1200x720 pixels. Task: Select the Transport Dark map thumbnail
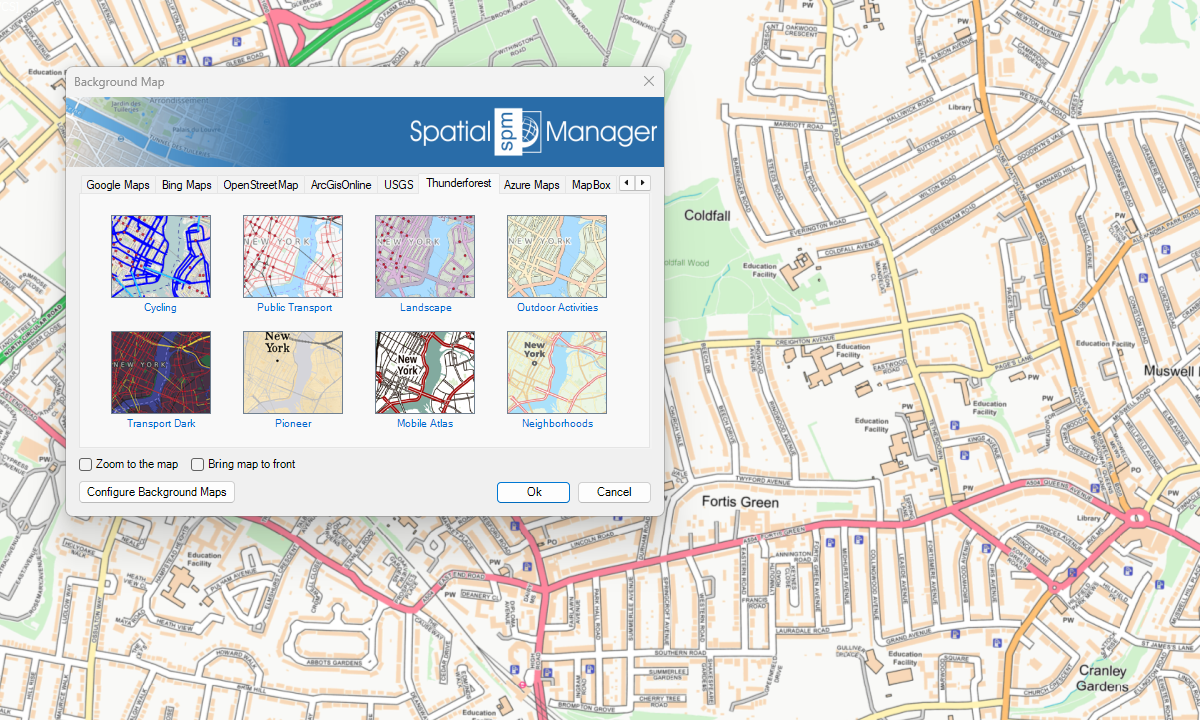[160, 372]
